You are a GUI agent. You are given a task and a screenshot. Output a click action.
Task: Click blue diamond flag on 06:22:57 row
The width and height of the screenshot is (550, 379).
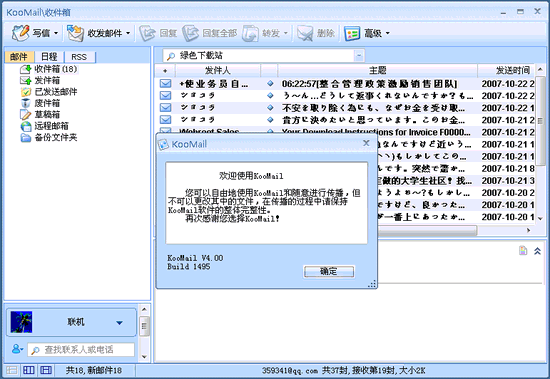[x=270, y=84]
